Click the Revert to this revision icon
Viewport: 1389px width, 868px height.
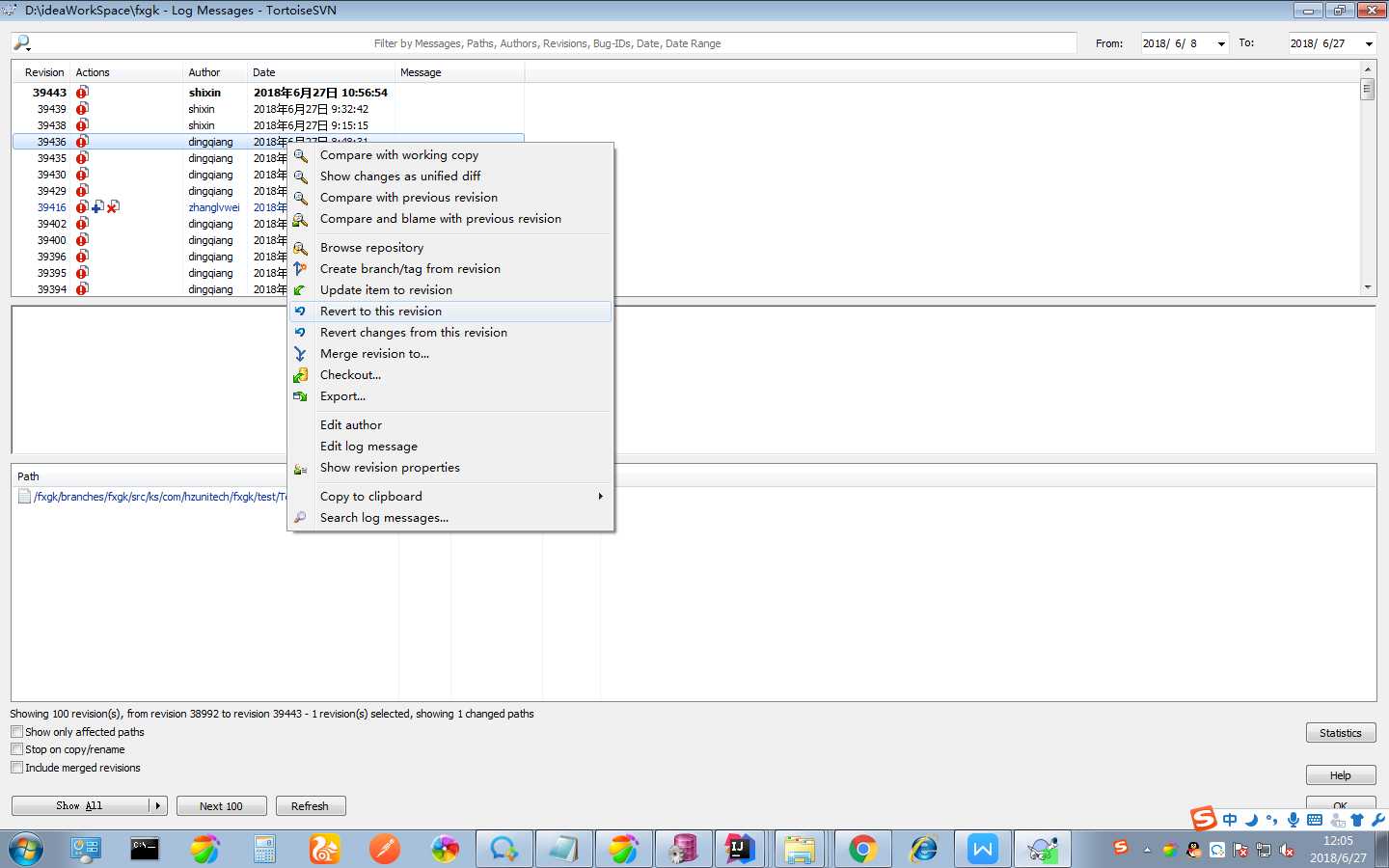pyautogui.click(x=301, y=312)
